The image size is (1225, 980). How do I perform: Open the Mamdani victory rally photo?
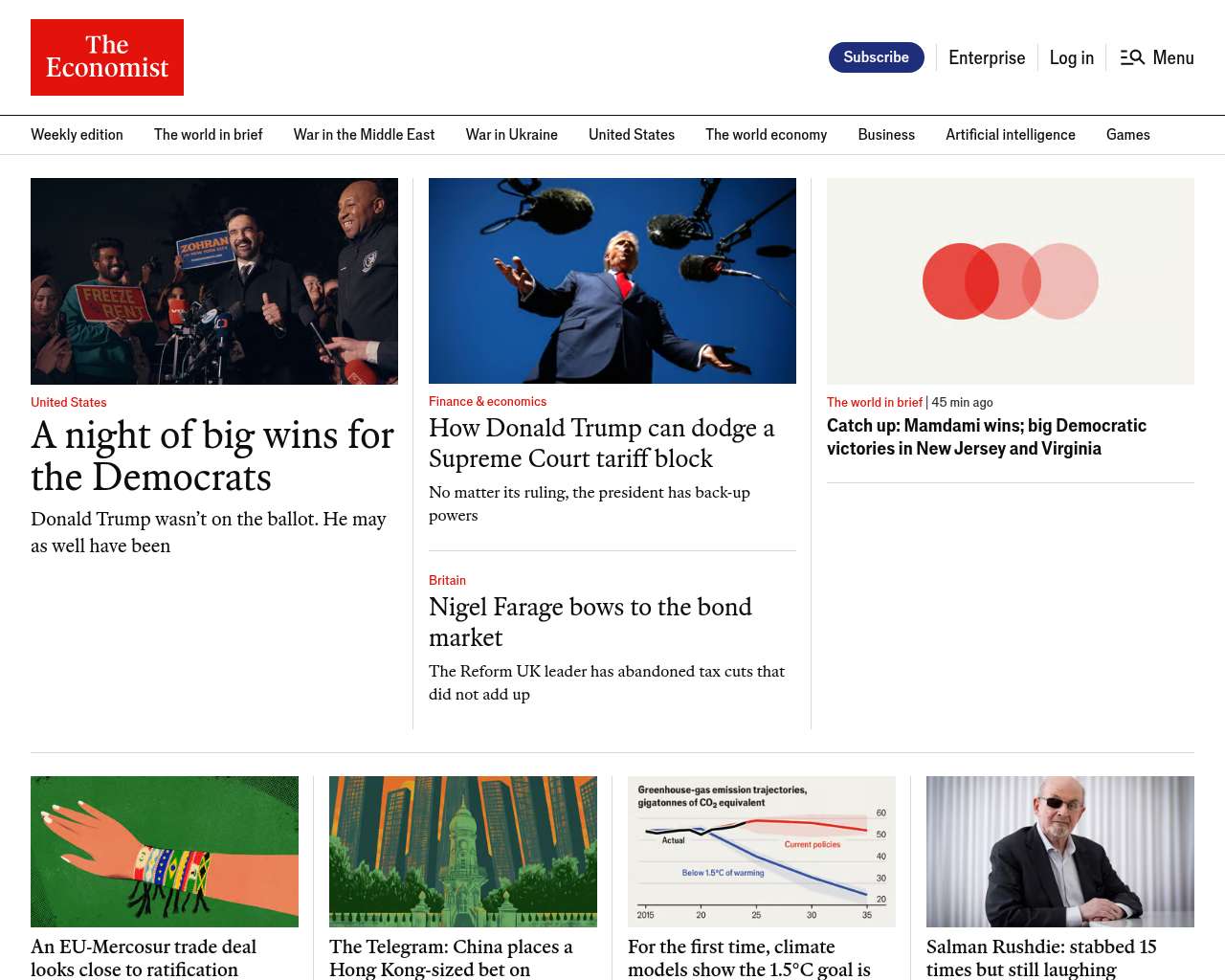point(214,281)
